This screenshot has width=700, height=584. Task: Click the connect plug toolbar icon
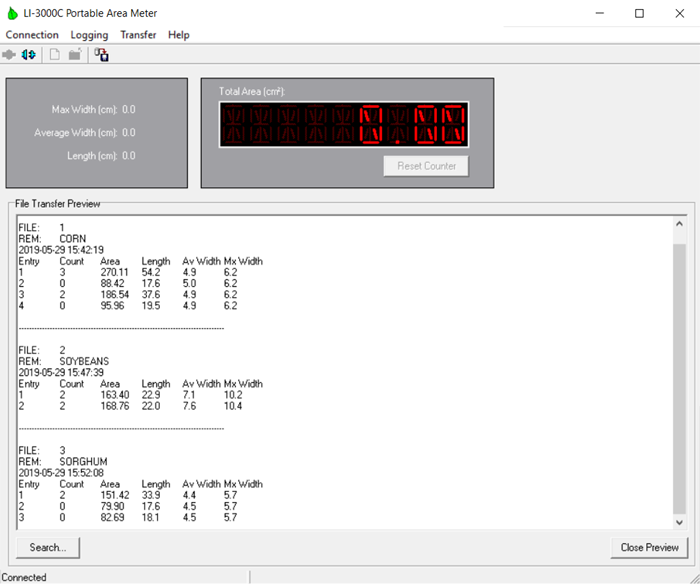(9, 55)
